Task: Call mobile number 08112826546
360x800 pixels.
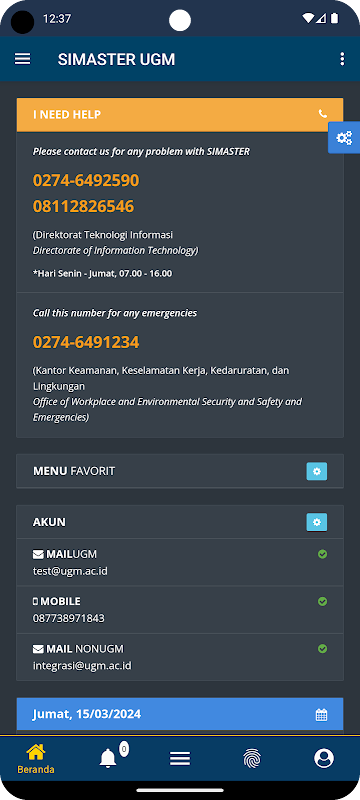Action: click(x=84, y=207)
